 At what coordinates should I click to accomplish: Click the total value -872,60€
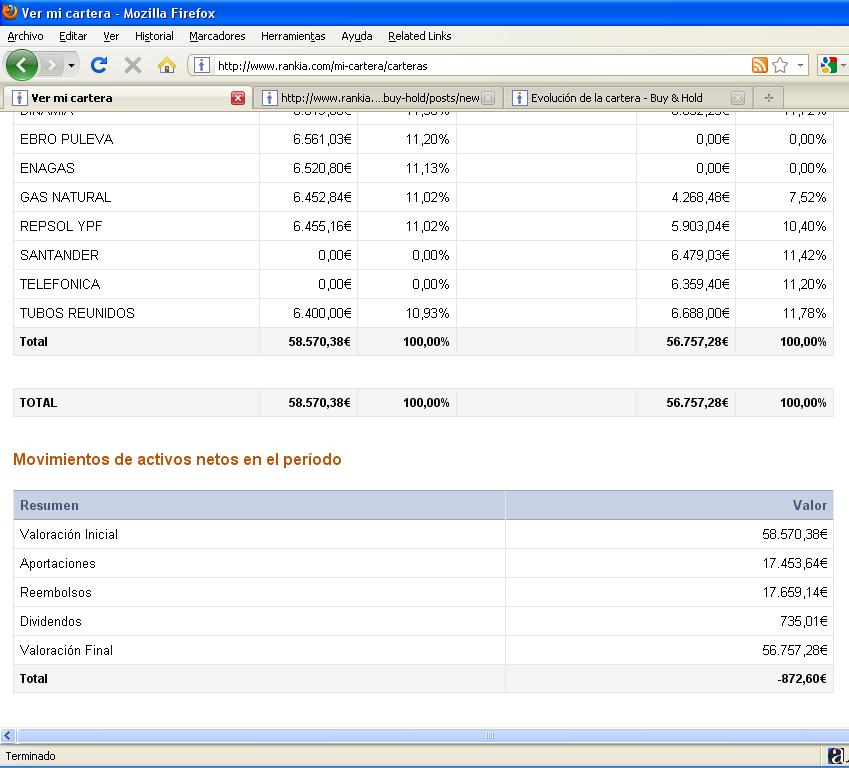(x=802, y=679)
